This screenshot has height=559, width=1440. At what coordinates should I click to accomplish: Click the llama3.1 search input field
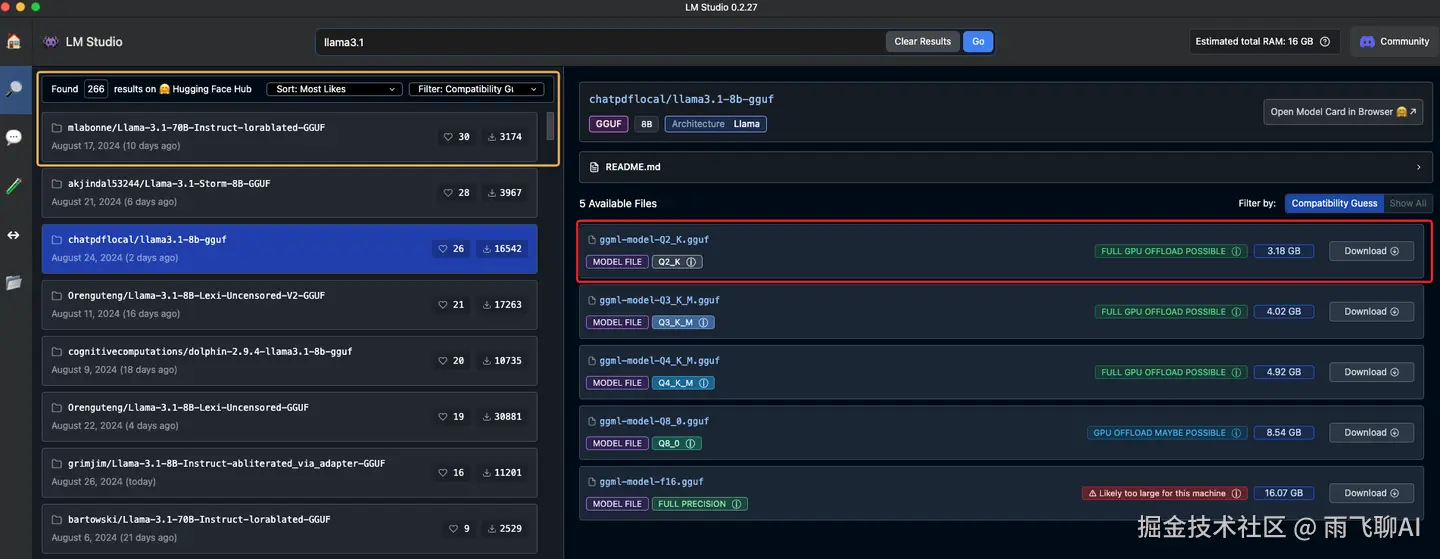coord(600,42)
